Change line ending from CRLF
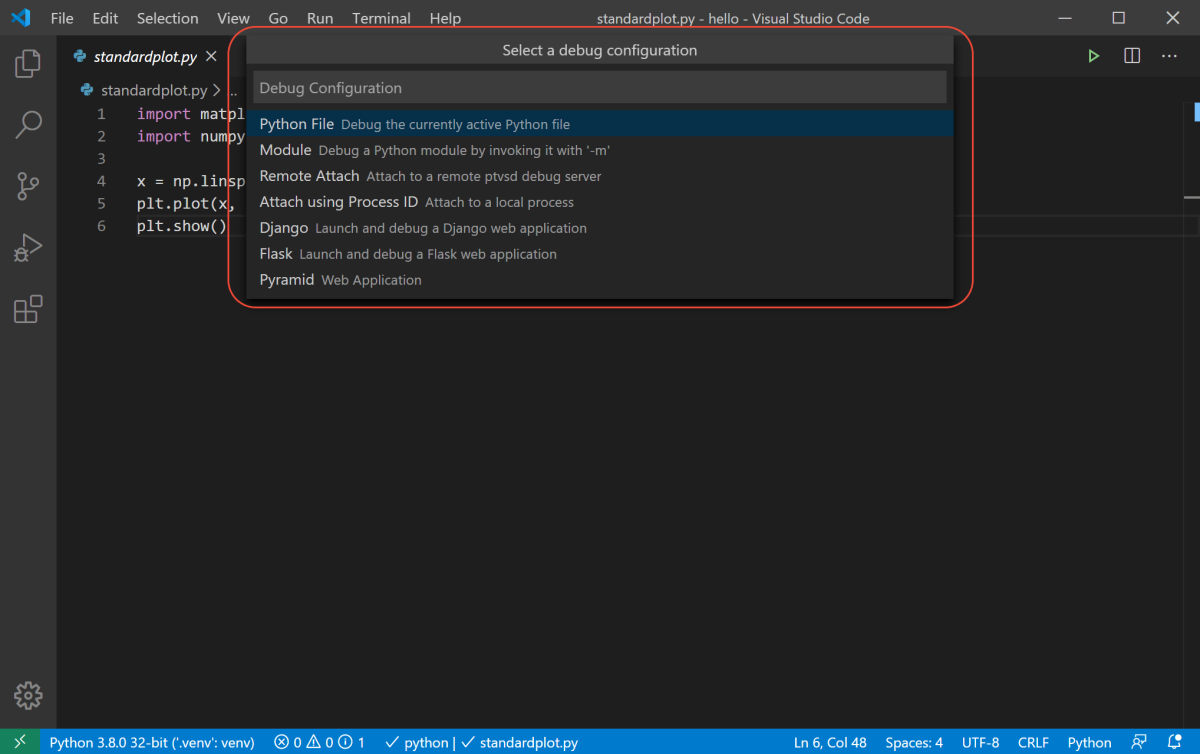Viewport: 1200px width, 754px height. tap(1033, 742)
